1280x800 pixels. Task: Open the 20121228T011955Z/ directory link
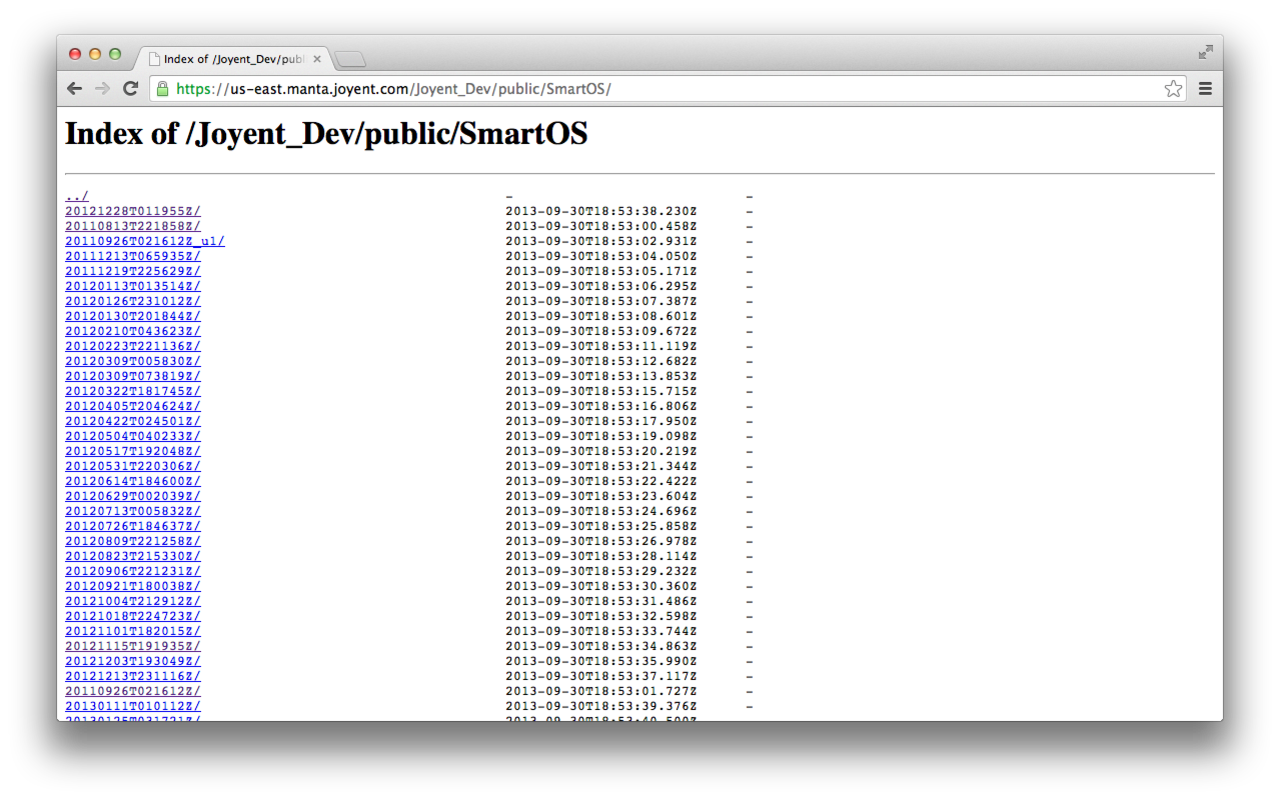pyautogui.click(x=133, y=211)
